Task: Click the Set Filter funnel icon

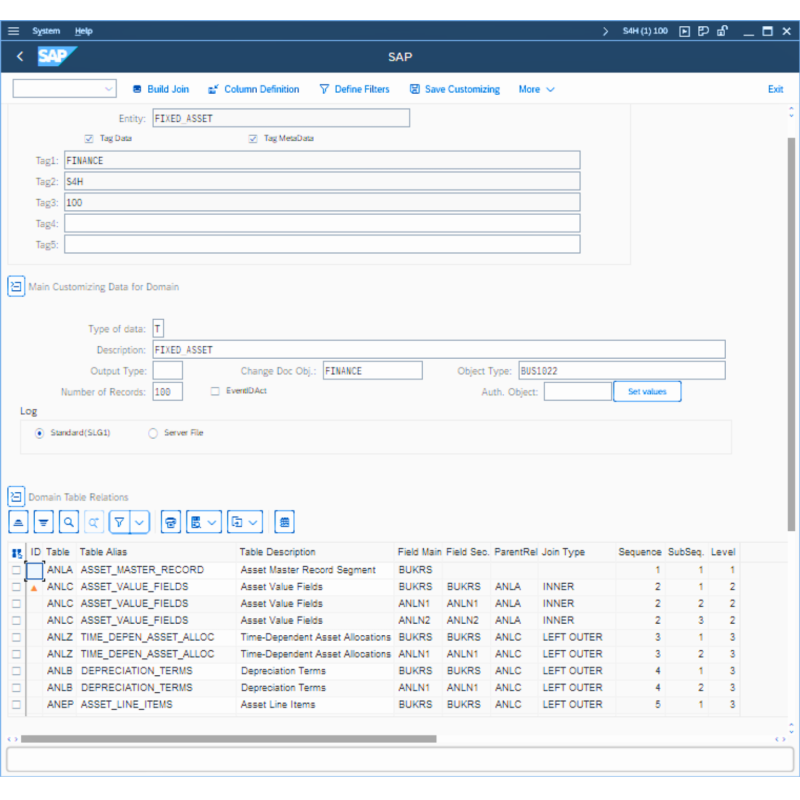Action: 119,522
